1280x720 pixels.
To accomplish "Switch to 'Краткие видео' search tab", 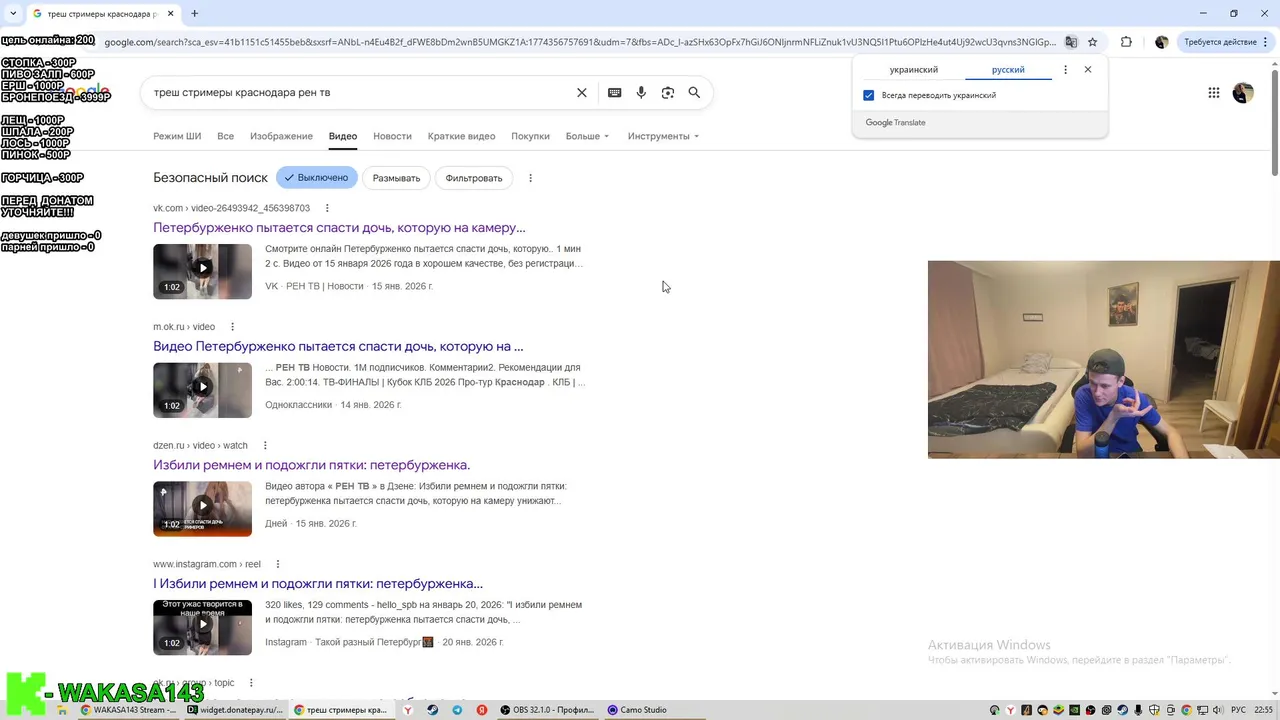I will click(461, 136).
